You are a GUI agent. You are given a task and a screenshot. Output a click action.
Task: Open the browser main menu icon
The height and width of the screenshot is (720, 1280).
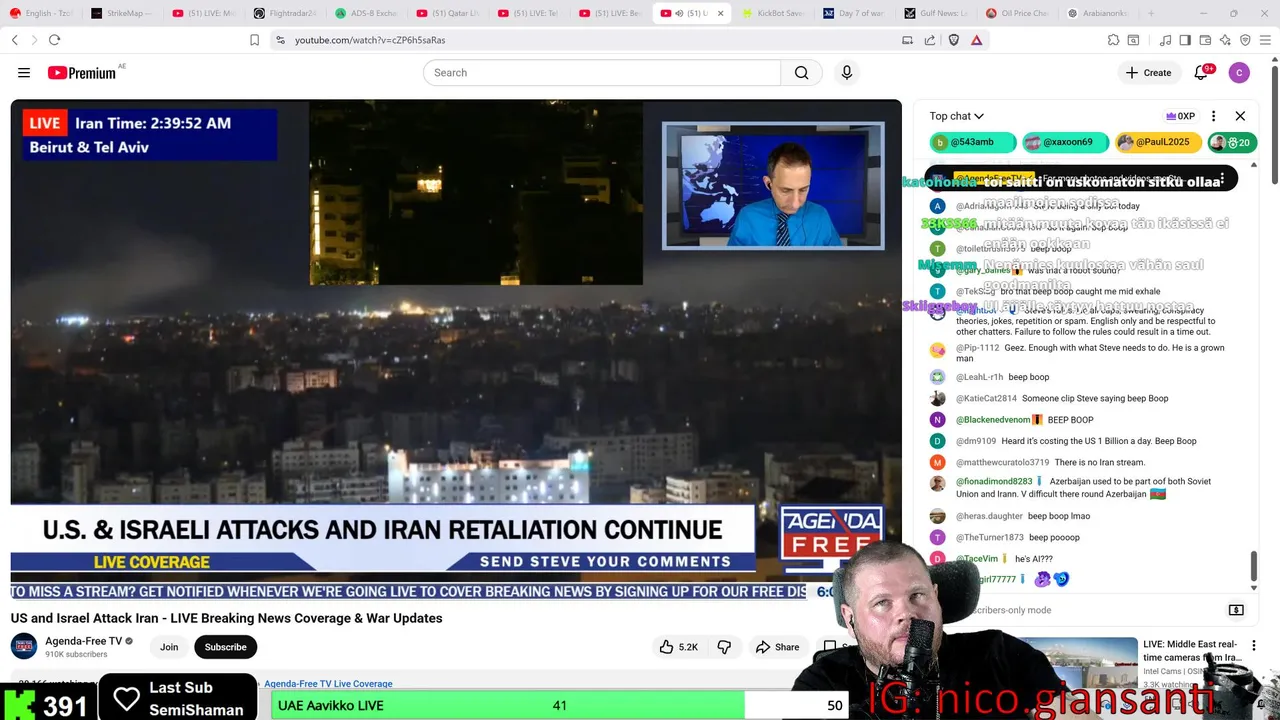(x=1265, y=40)
